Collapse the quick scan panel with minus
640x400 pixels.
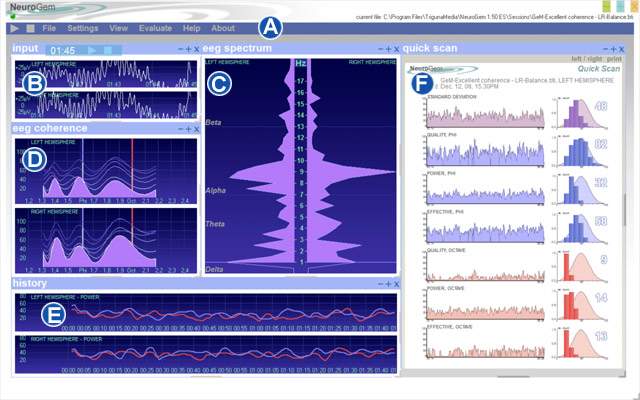coord(606,49)
